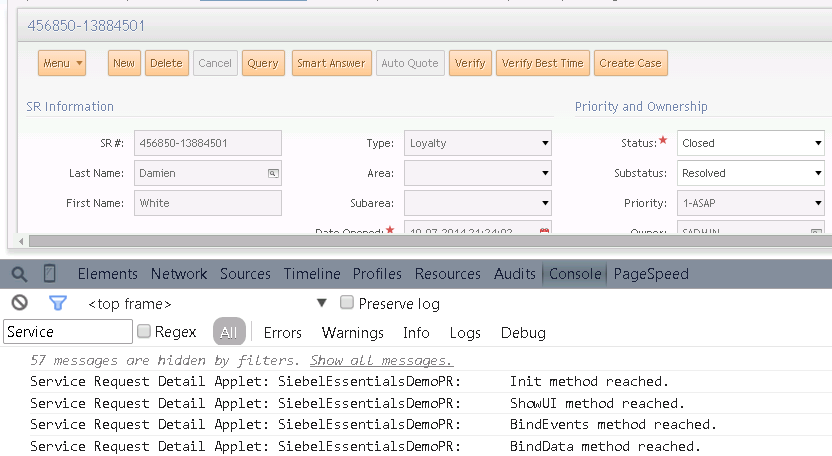Click the Last Name field showing Damien
This screenshot has width=832, height=456.
pyautogui.click(x=208, y=173)
